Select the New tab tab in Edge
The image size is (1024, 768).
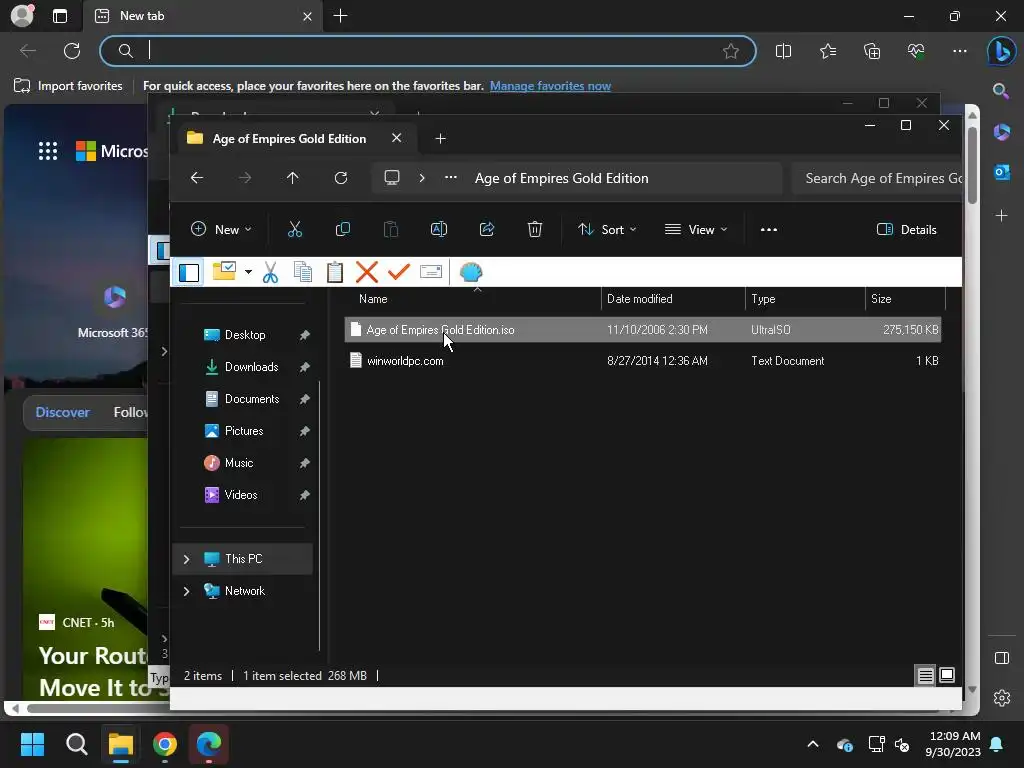point(202,16)
